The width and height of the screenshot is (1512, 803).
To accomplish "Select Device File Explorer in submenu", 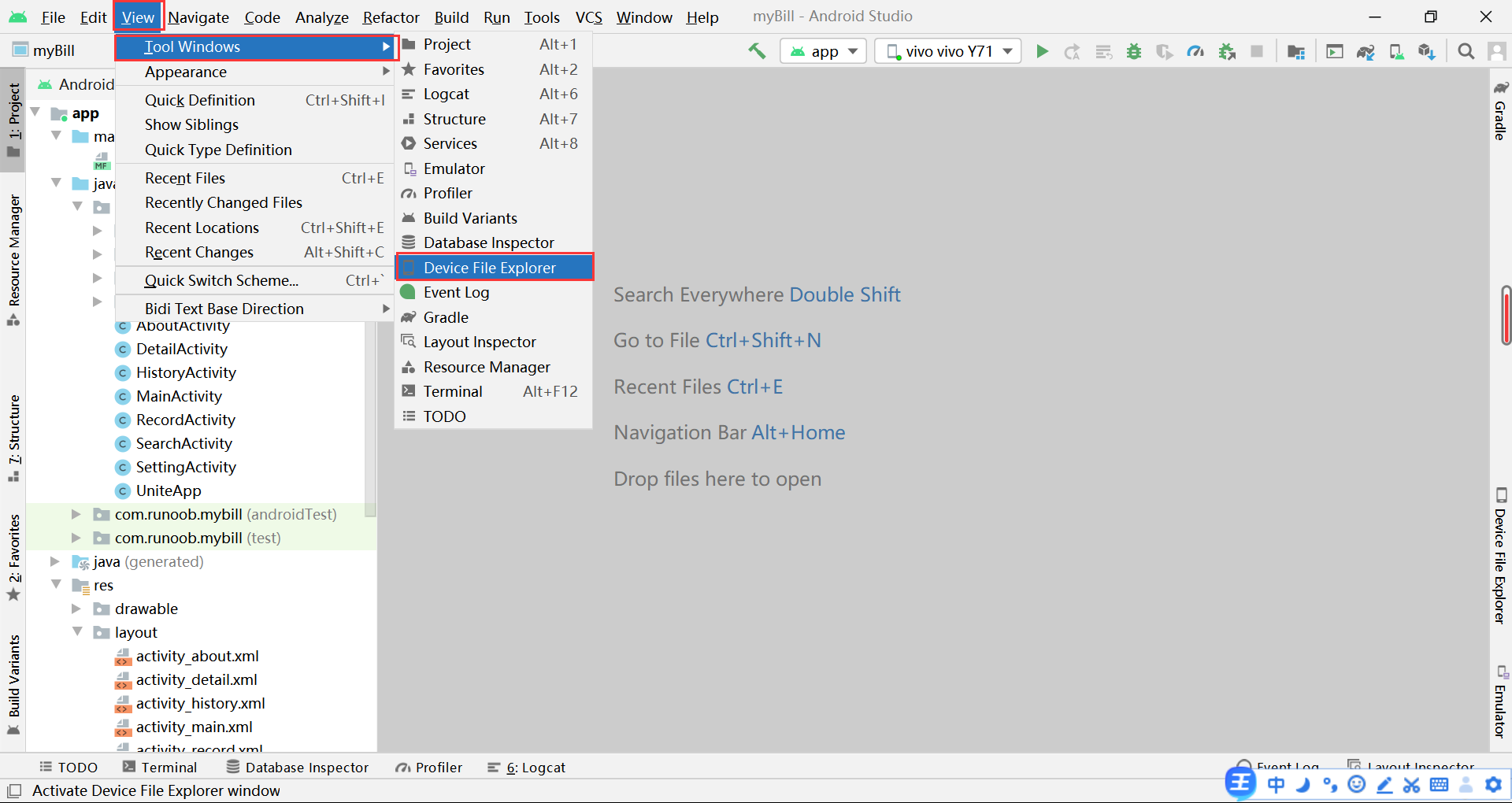I will pyautogui.click(x=494, y=268).
